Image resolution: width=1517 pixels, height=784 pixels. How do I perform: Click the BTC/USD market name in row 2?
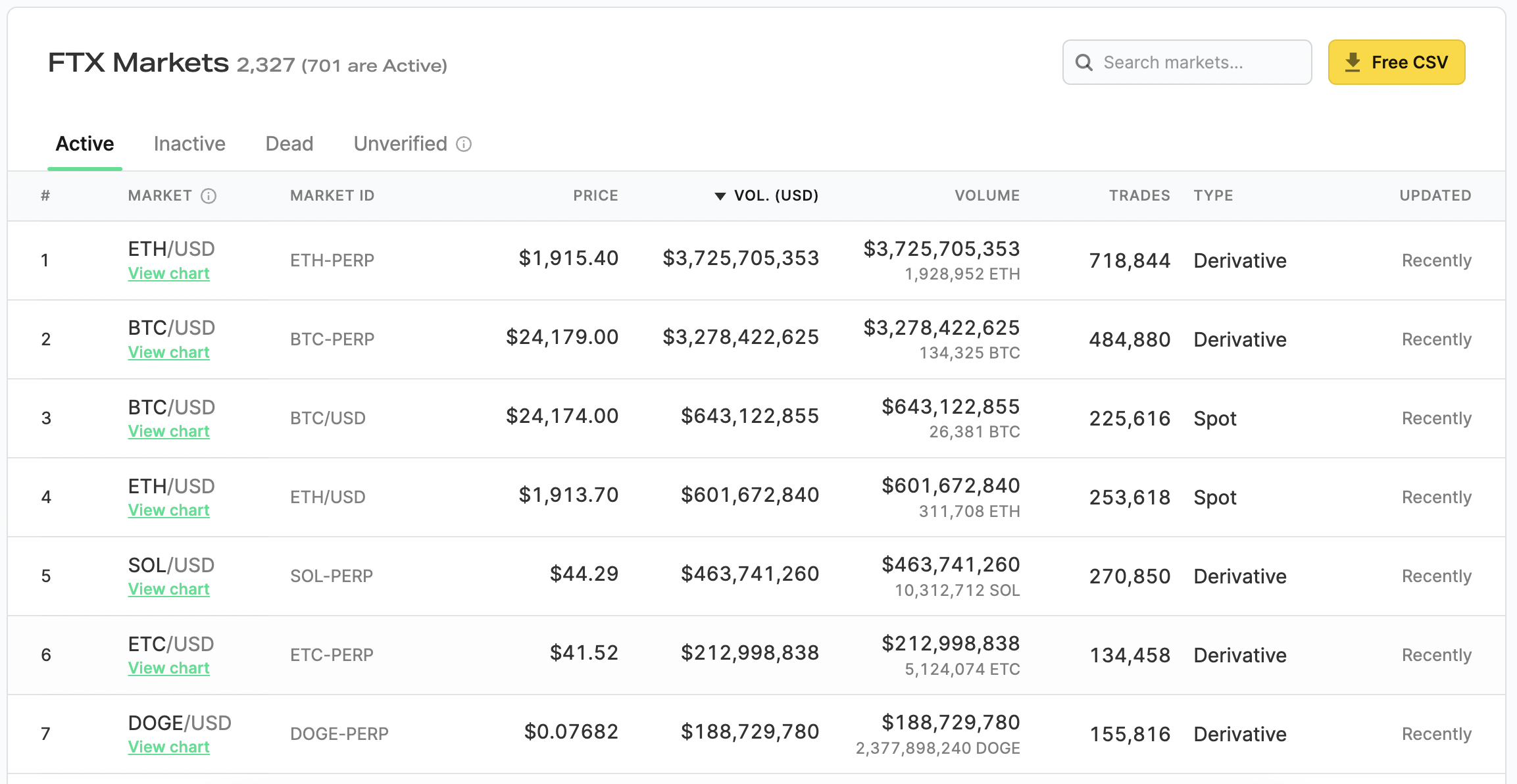tap(172, 328)
